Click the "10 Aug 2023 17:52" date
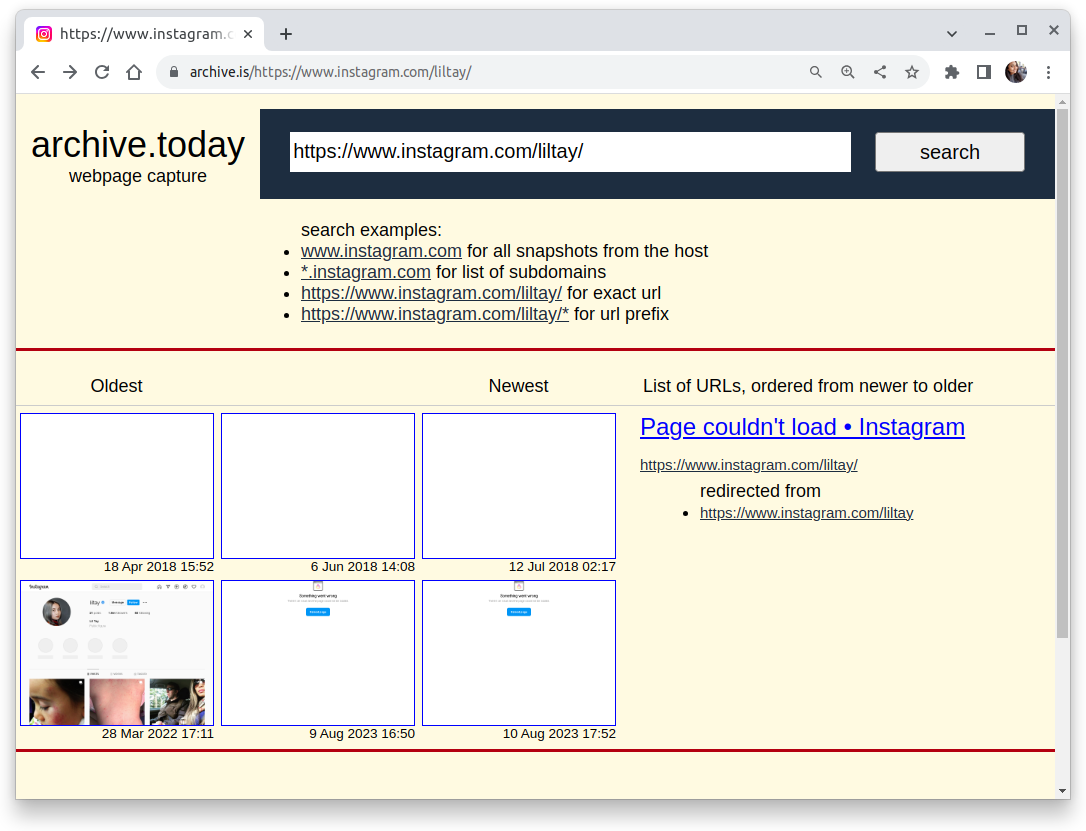This screenshot has width=1086, height=831. [x=559, y=733]
